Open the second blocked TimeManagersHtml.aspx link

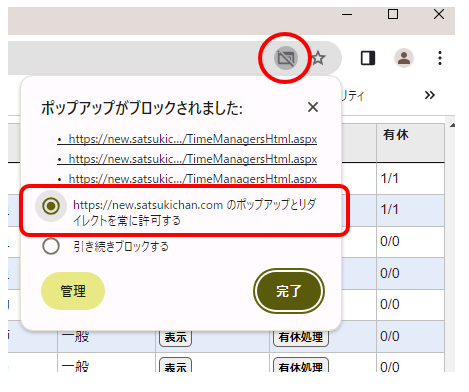[193, 159]
